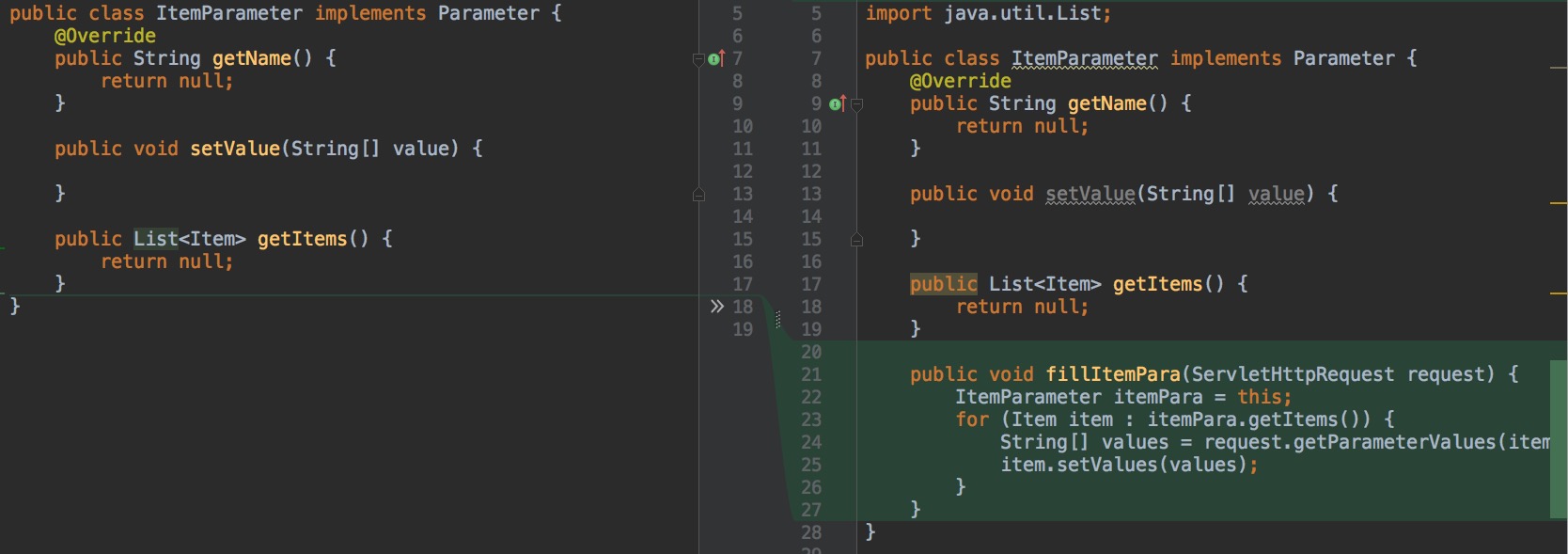Jump to the lowest yellow warning stripe mark
This screenshot has height=554, width=1568.
[1558, 293]
